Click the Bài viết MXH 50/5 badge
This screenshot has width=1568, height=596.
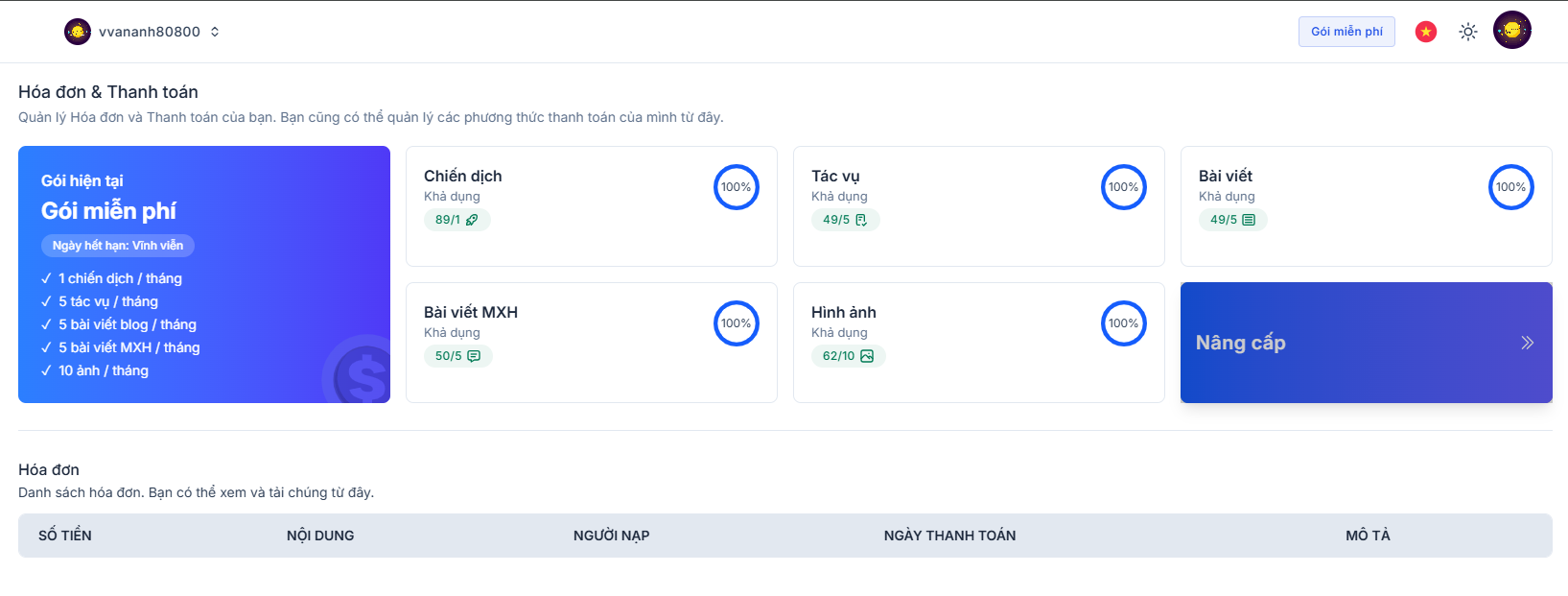point(457,356)
